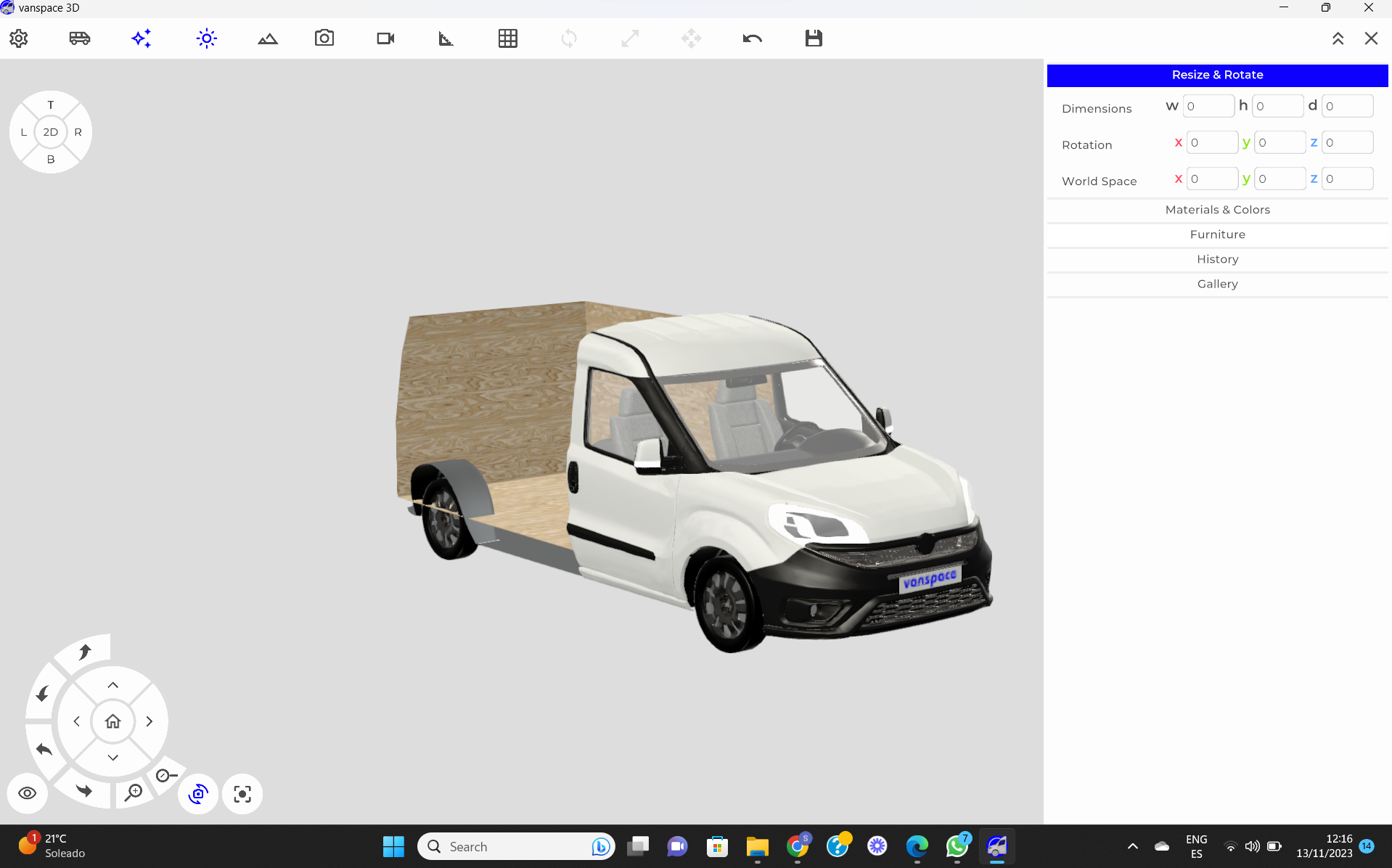The width and height of the screenshot is (1392, 868).
Task: Expand the Furniture section
Action: click(x=1217, y=234)
